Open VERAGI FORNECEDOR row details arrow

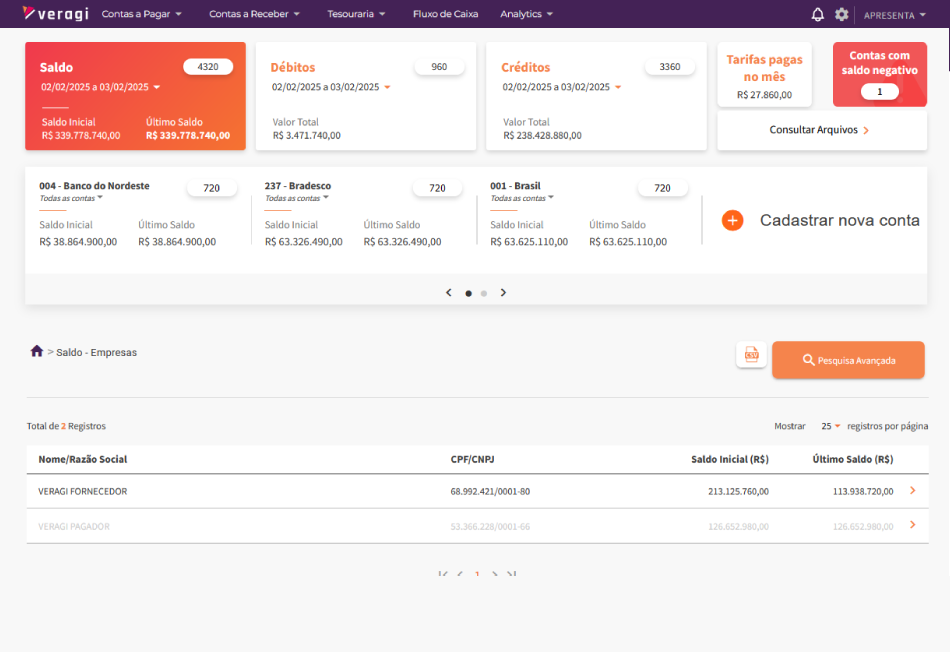(912, 491)
